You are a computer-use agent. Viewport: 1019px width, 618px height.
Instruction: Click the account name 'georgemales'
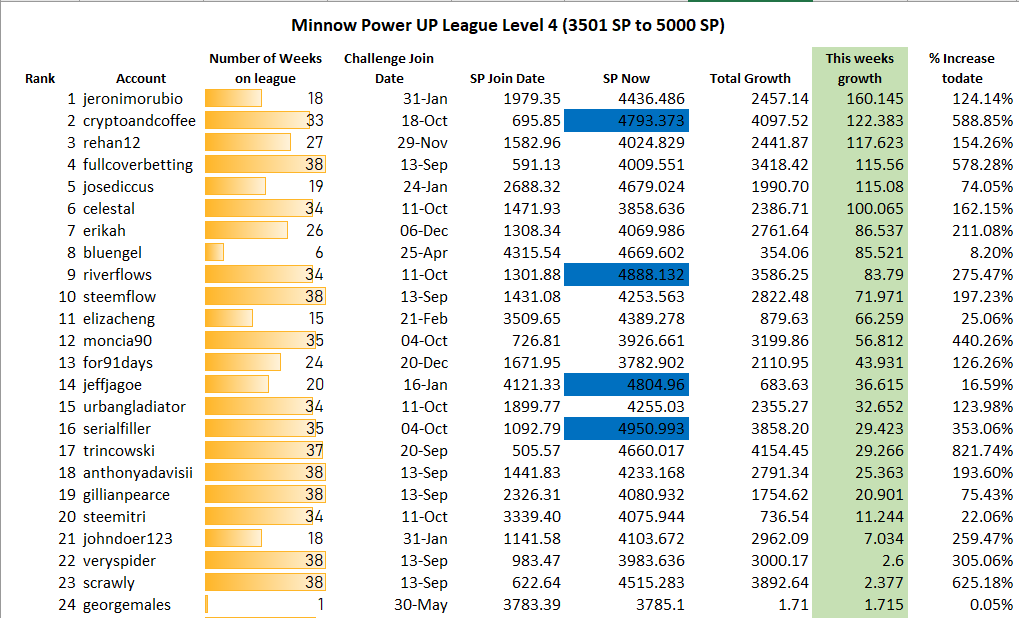pos(127,605)
